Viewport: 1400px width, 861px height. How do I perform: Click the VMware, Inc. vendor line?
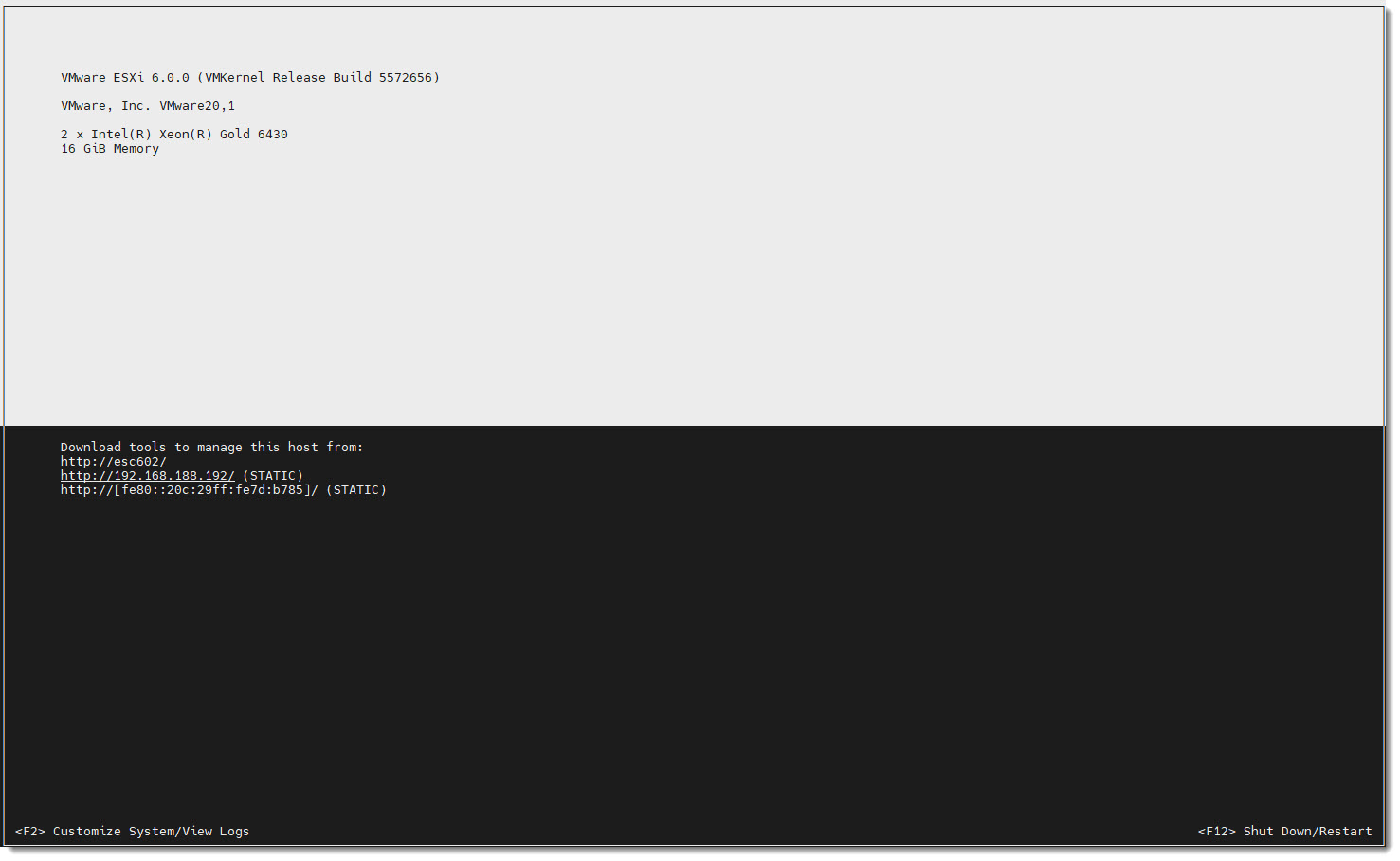105,106
